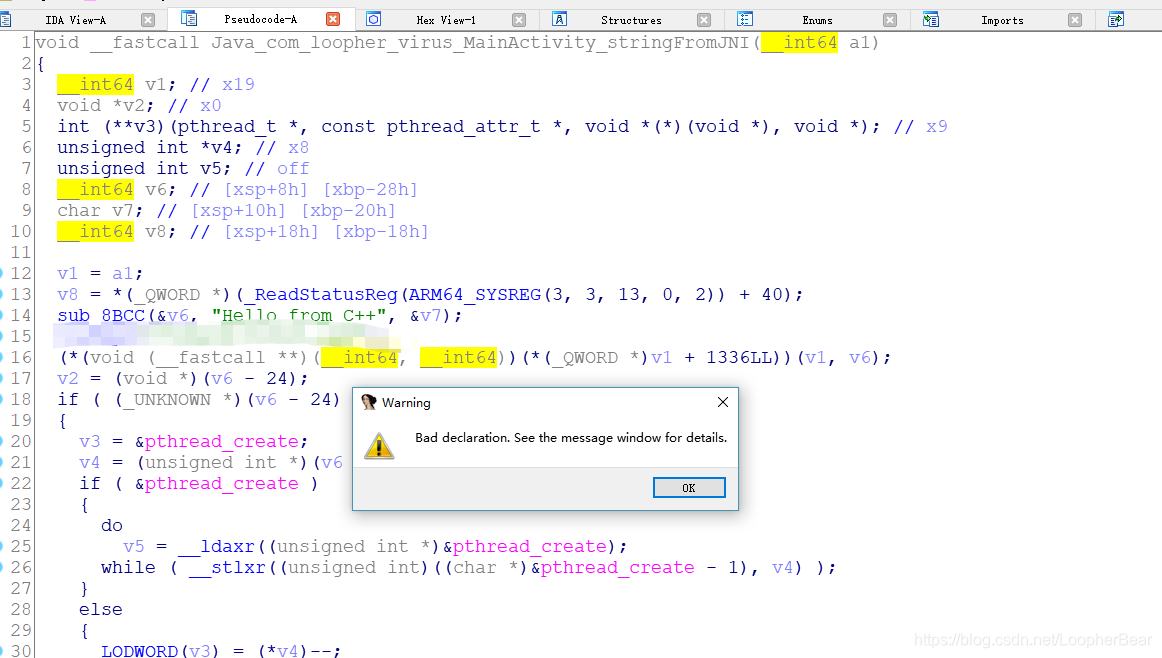Click pthread_create in the line 22 if condition
Image resolution: width=1162 pixels, height=658 pixels.
[x=222, y=484]
